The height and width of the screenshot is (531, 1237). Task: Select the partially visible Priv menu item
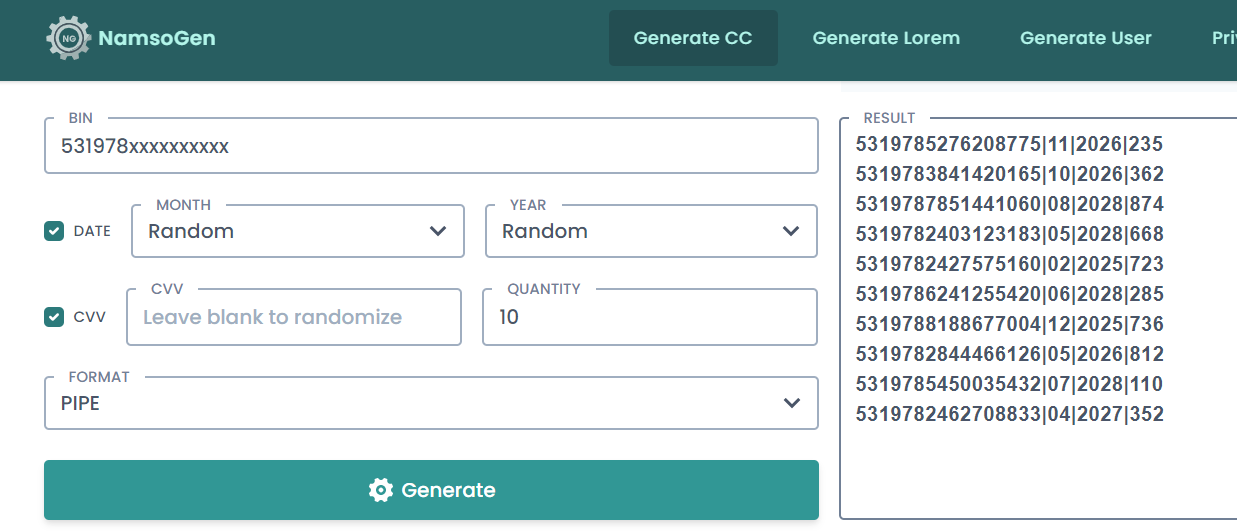click(x=1224, y=38)
